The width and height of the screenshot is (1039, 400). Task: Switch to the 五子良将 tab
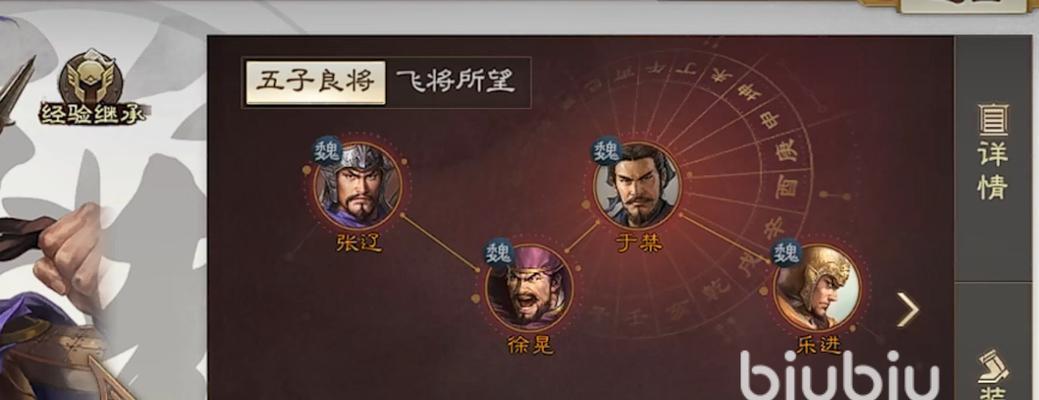[315, 83]
